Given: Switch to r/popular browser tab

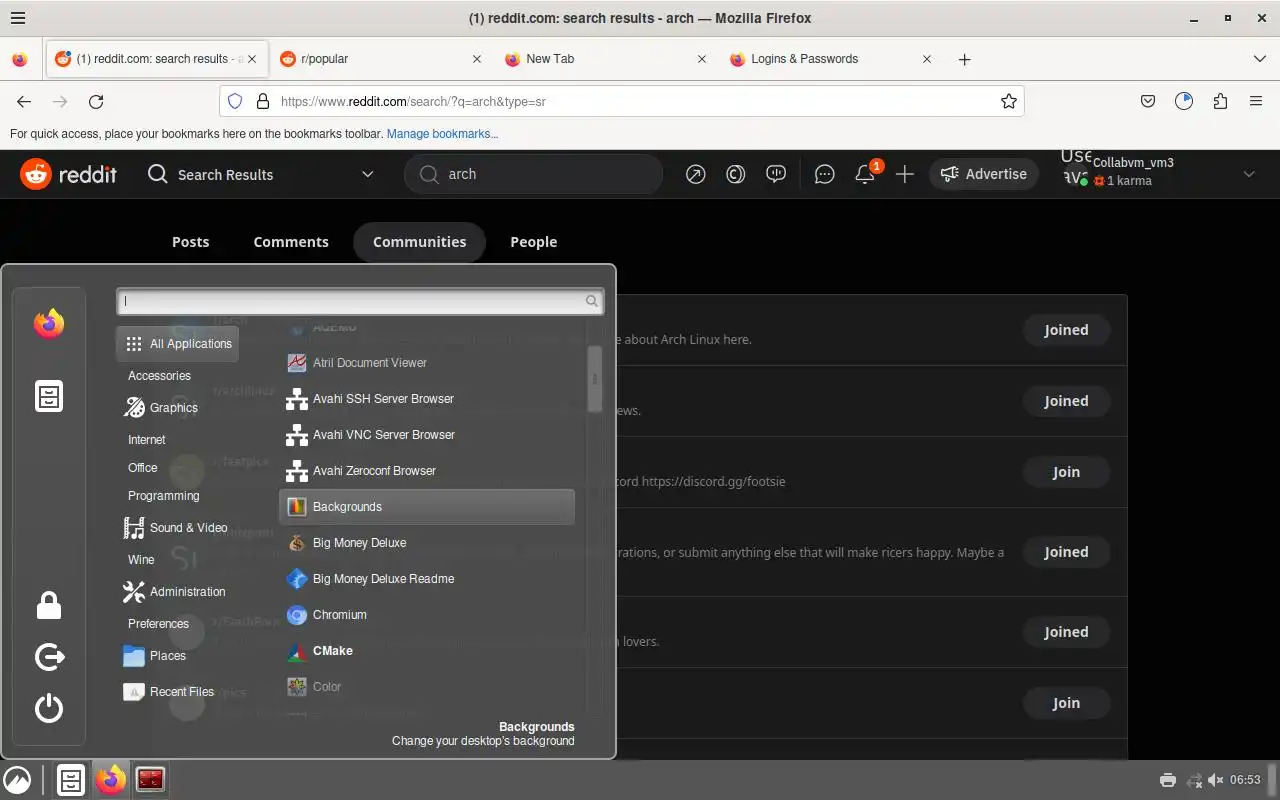Looking at the screenshot, I should (380, 59).
